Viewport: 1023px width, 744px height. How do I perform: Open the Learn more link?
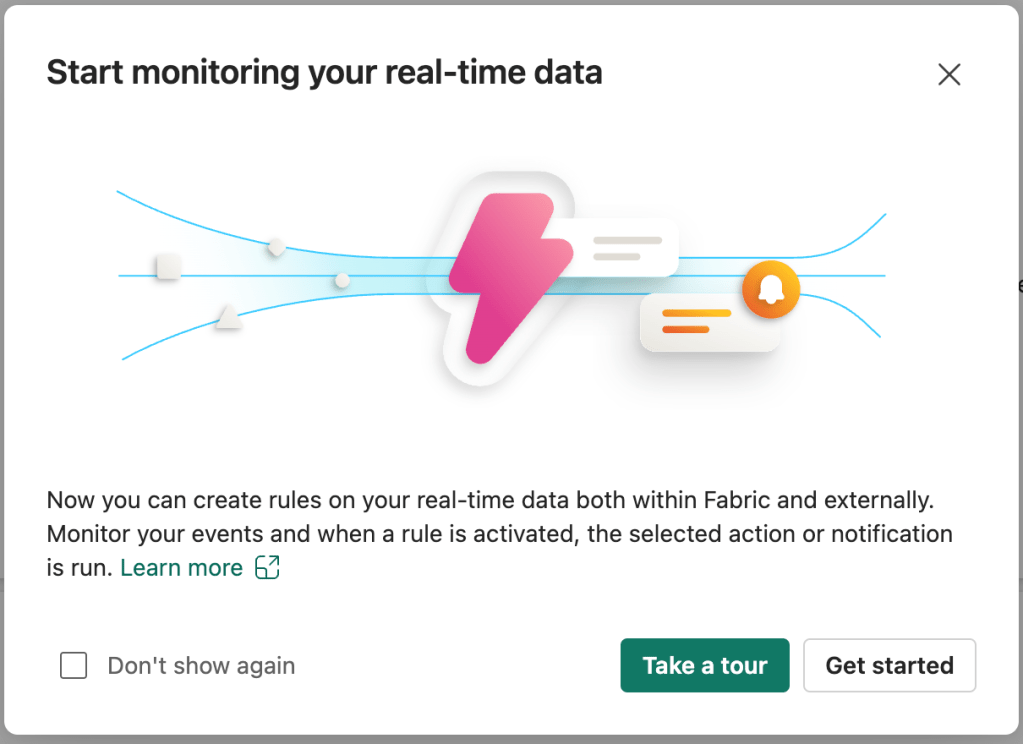point(181,568)
